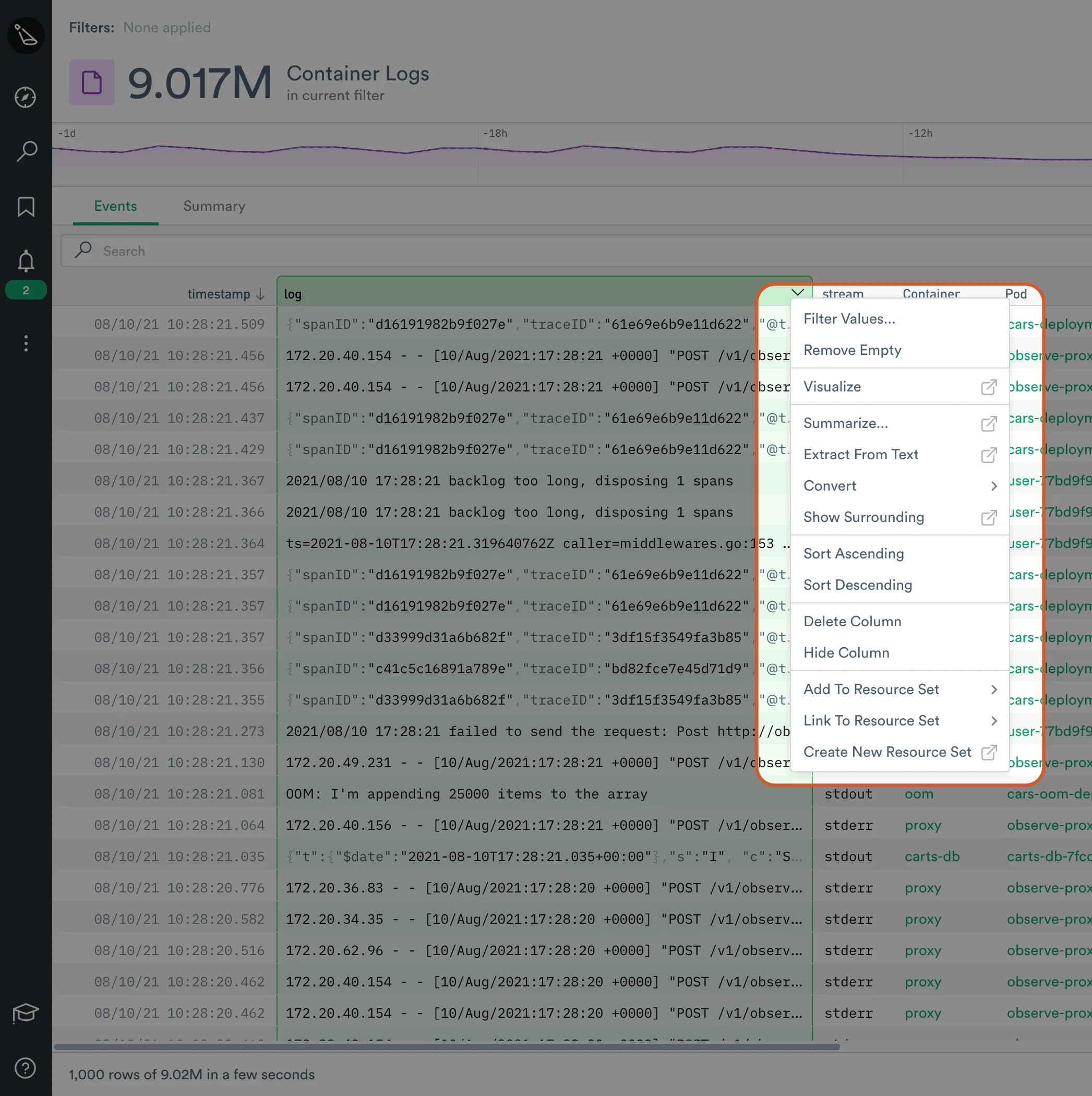Click the -18h marker on the timeline

pos(495,133)
